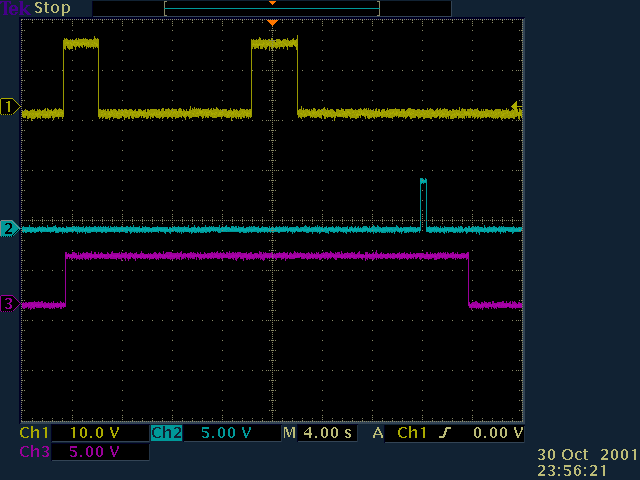Click the small orange marker in record view bar
Image resolution: width=640 pixels, height=480 pixels.
click(x=272, y=4)
